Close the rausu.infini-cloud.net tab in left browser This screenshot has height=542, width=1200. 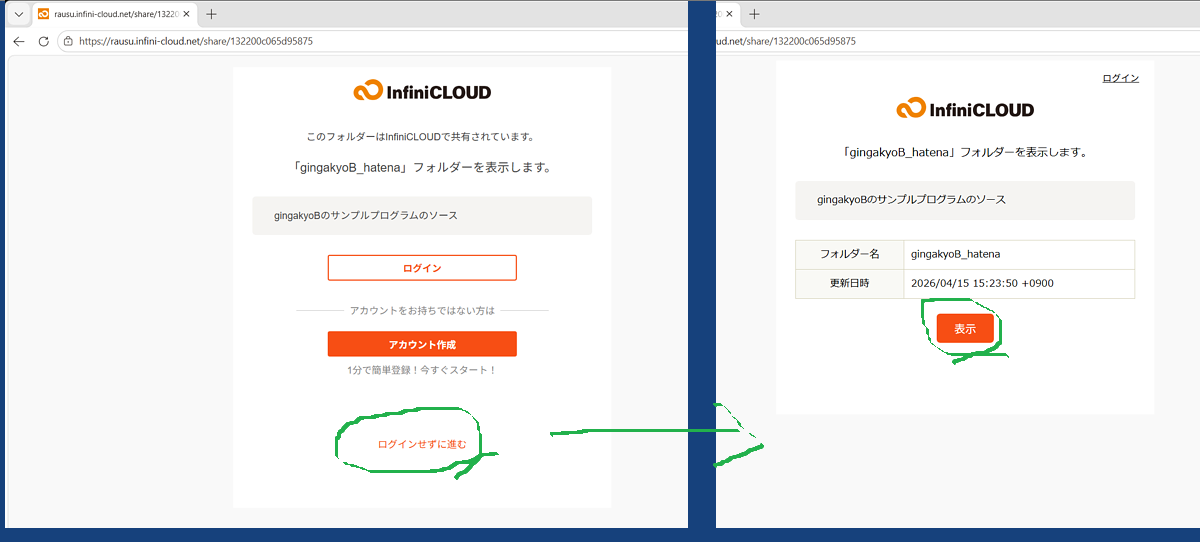click(186, 14)
